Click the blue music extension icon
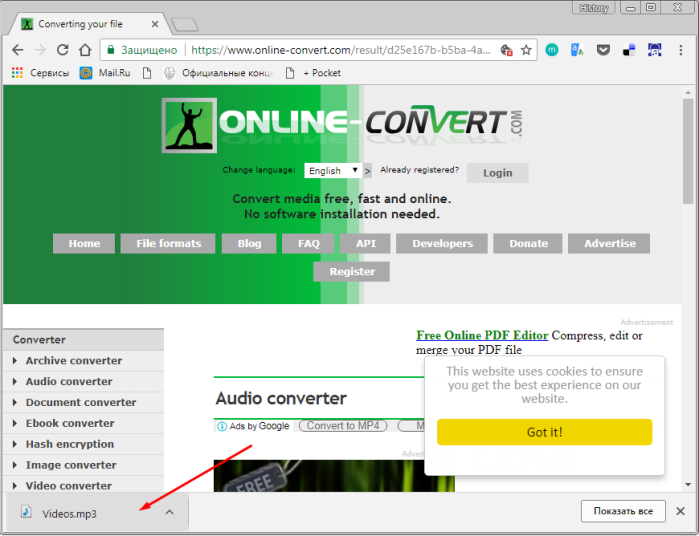This screenshot has height=536, width=699. point(654,50)
